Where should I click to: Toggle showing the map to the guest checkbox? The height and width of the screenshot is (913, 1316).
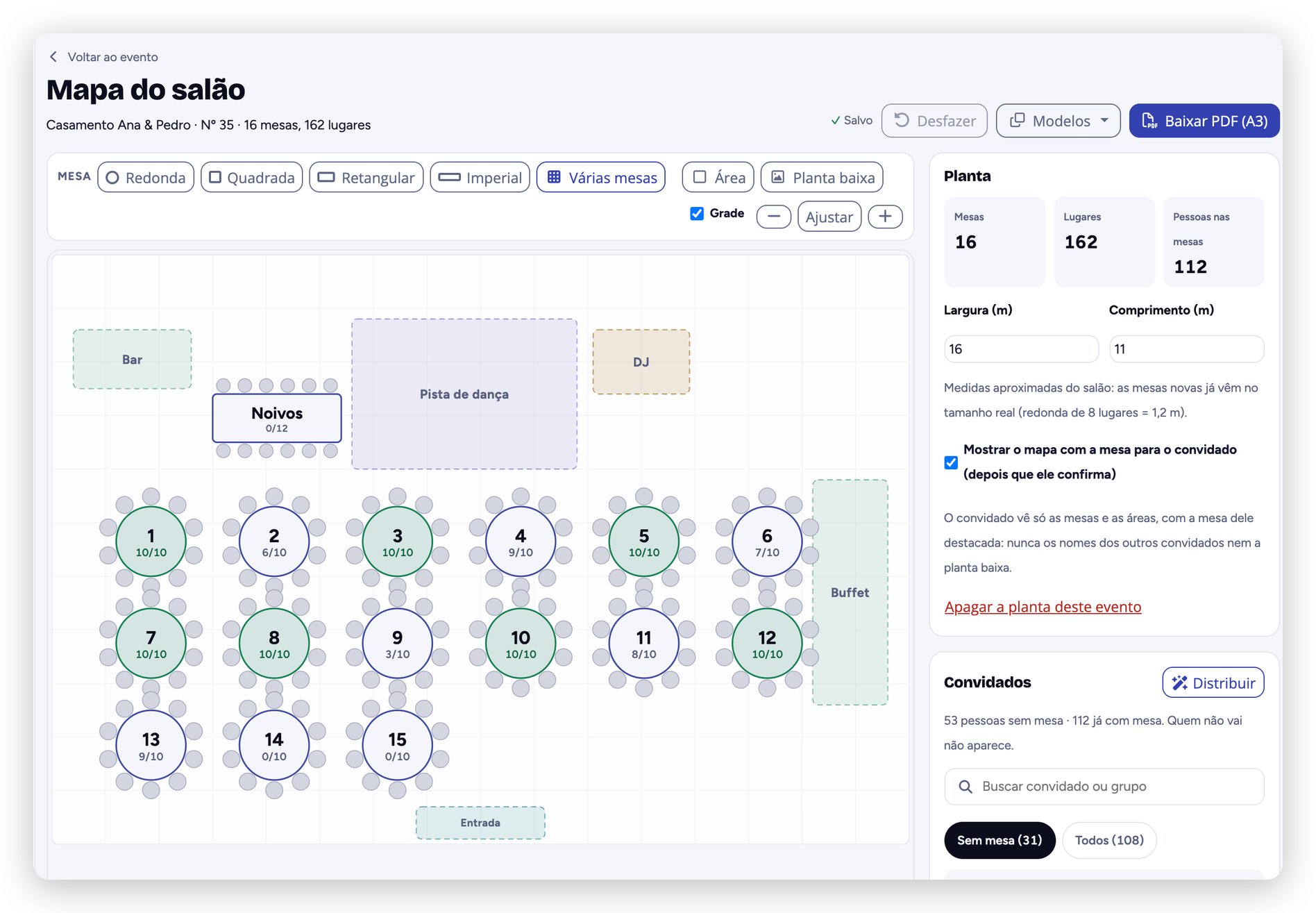click(951, 462)
